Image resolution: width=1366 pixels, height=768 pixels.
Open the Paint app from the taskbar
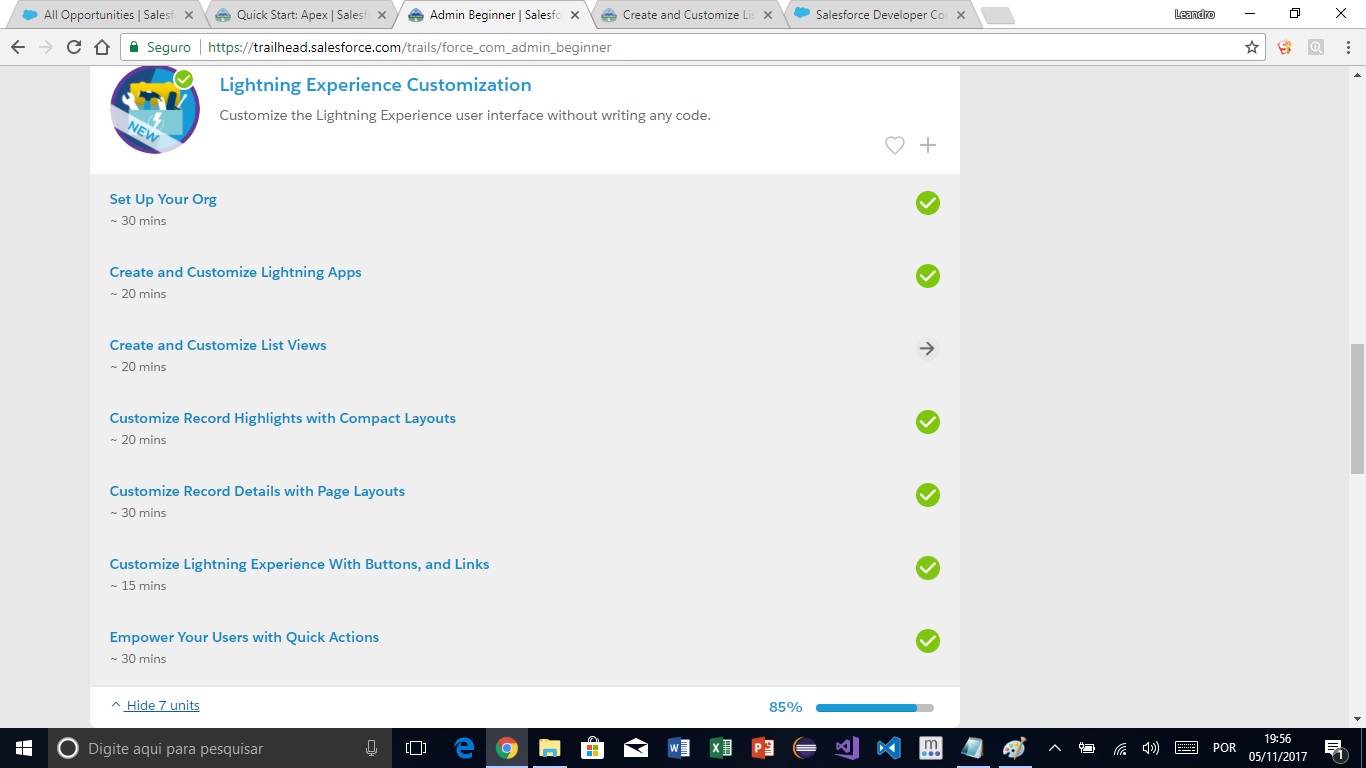[1015, 748]
